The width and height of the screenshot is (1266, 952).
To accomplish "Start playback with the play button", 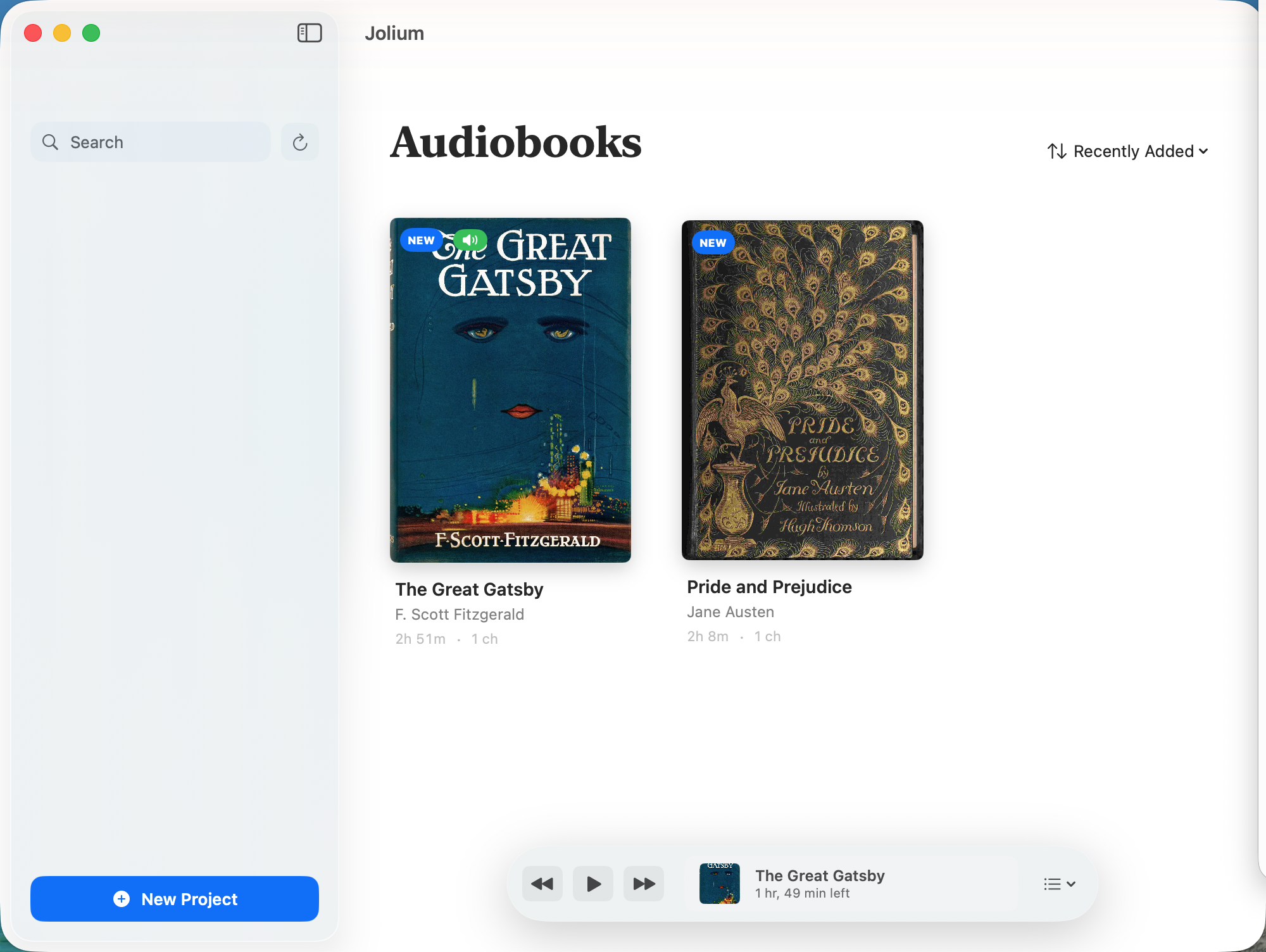I will click(593, 884).
